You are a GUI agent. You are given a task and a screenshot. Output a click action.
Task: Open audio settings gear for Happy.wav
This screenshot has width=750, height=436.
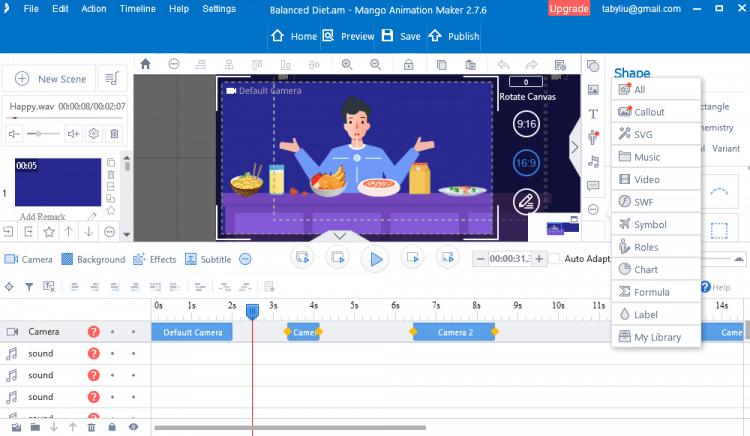pyautogui.click(x=93, y=133)
